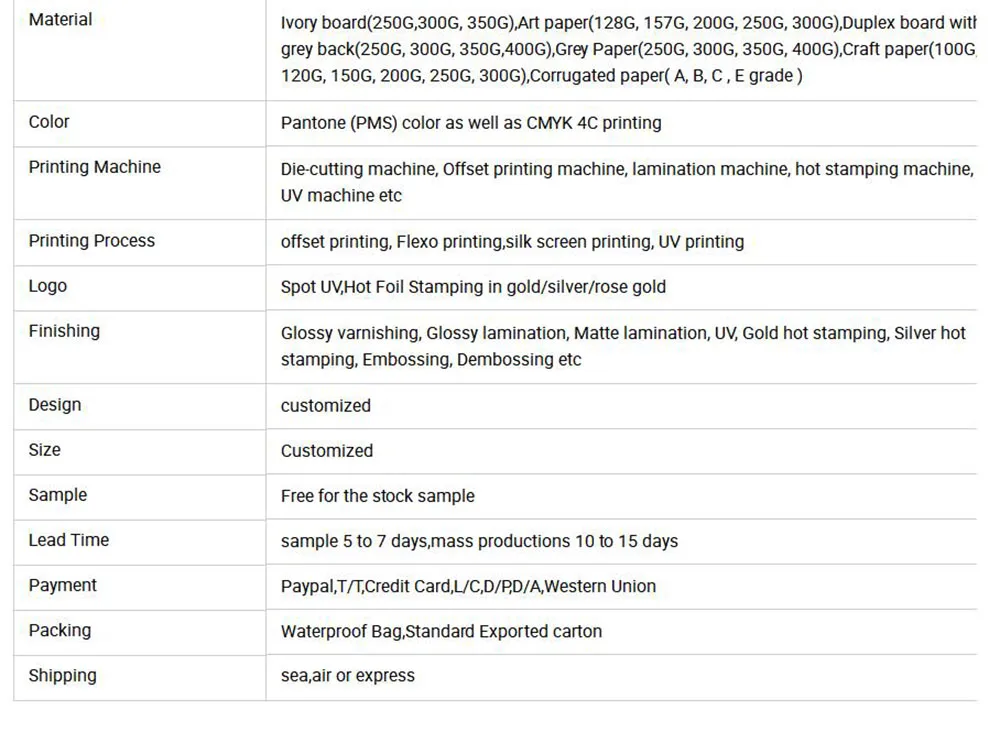Click the Die-cutting machine description text
The width and height of the screenshot is (1000, 743).
pos(626,182)
